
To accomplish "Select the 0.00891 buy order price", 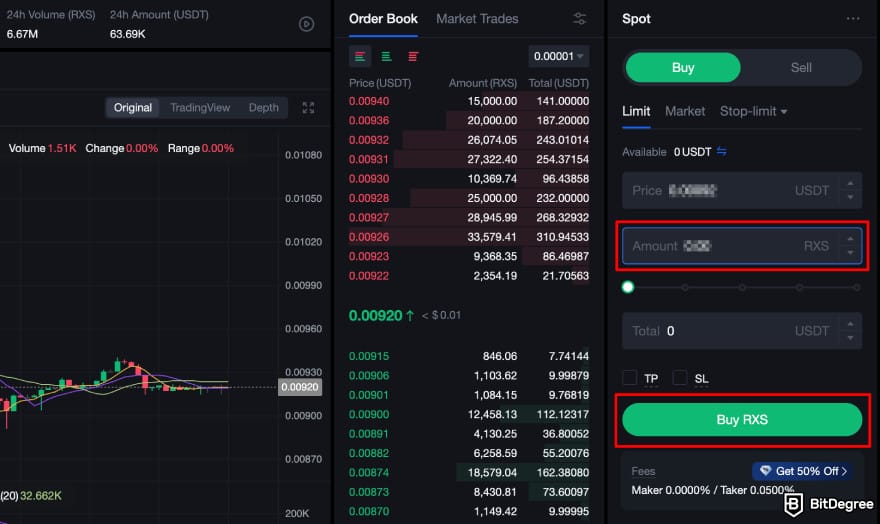I will tap(369, 434).
